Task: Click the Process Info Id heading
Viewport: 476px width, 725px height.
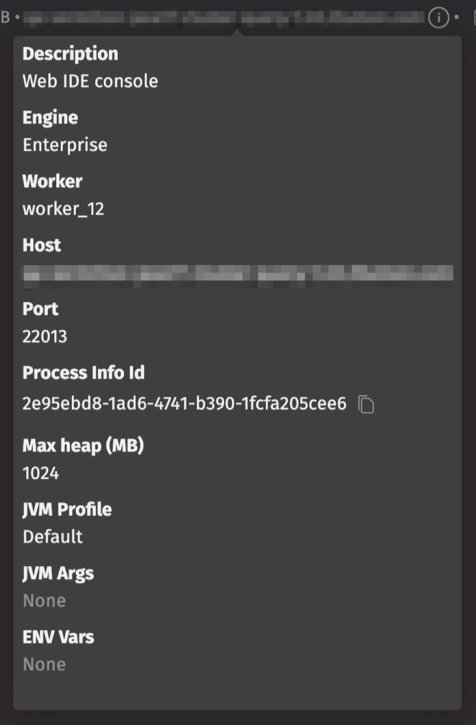Action: [x=84, y=373]
